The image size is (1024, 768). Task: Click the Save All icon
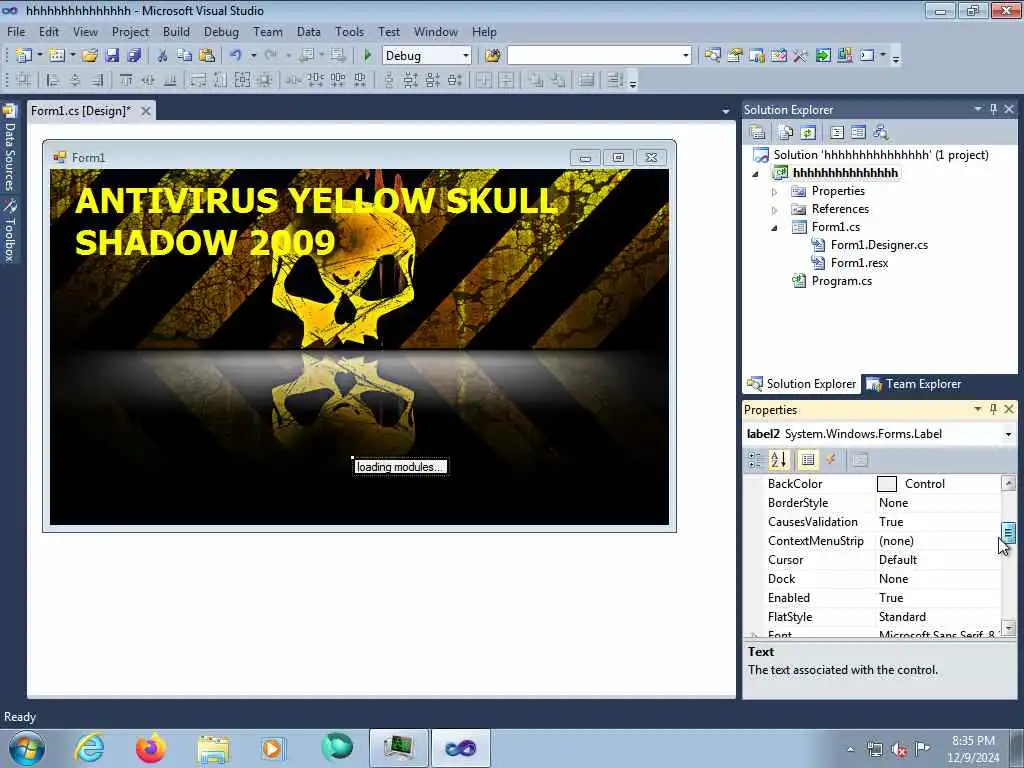click(x=135, y=56)
